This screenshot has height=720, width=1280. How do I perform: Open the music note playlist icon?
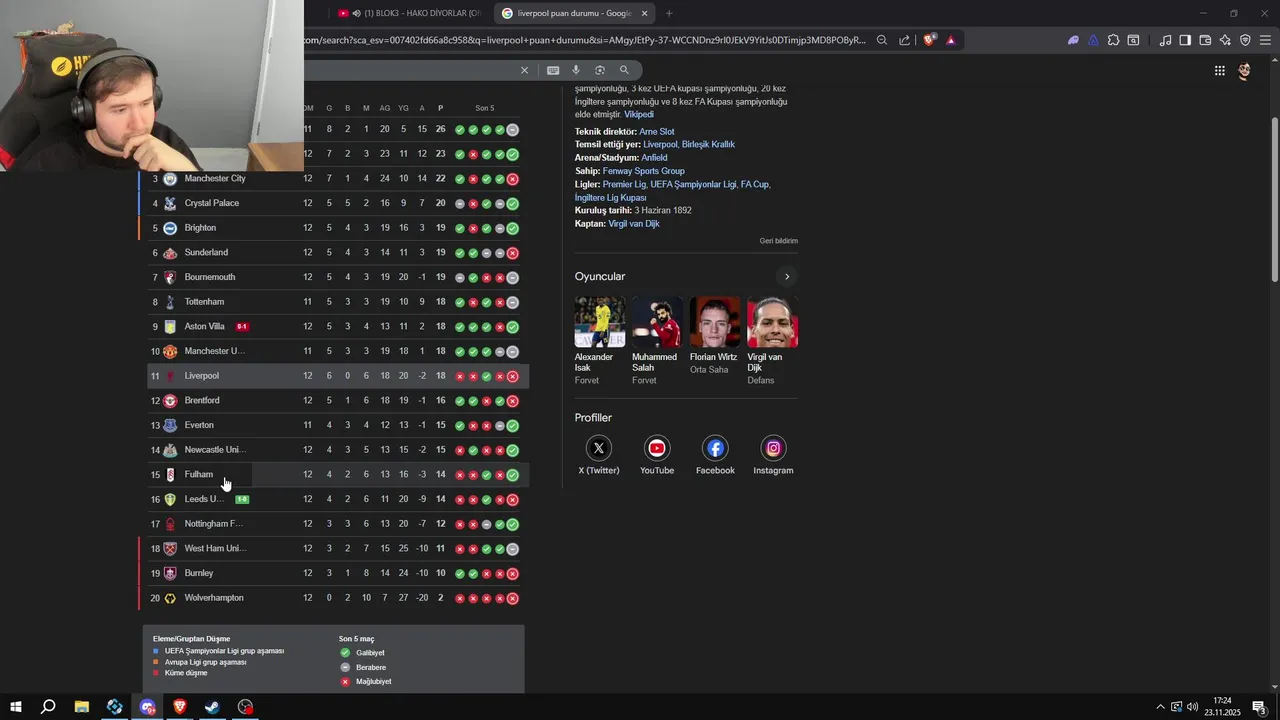click(x=1165, y=41)
